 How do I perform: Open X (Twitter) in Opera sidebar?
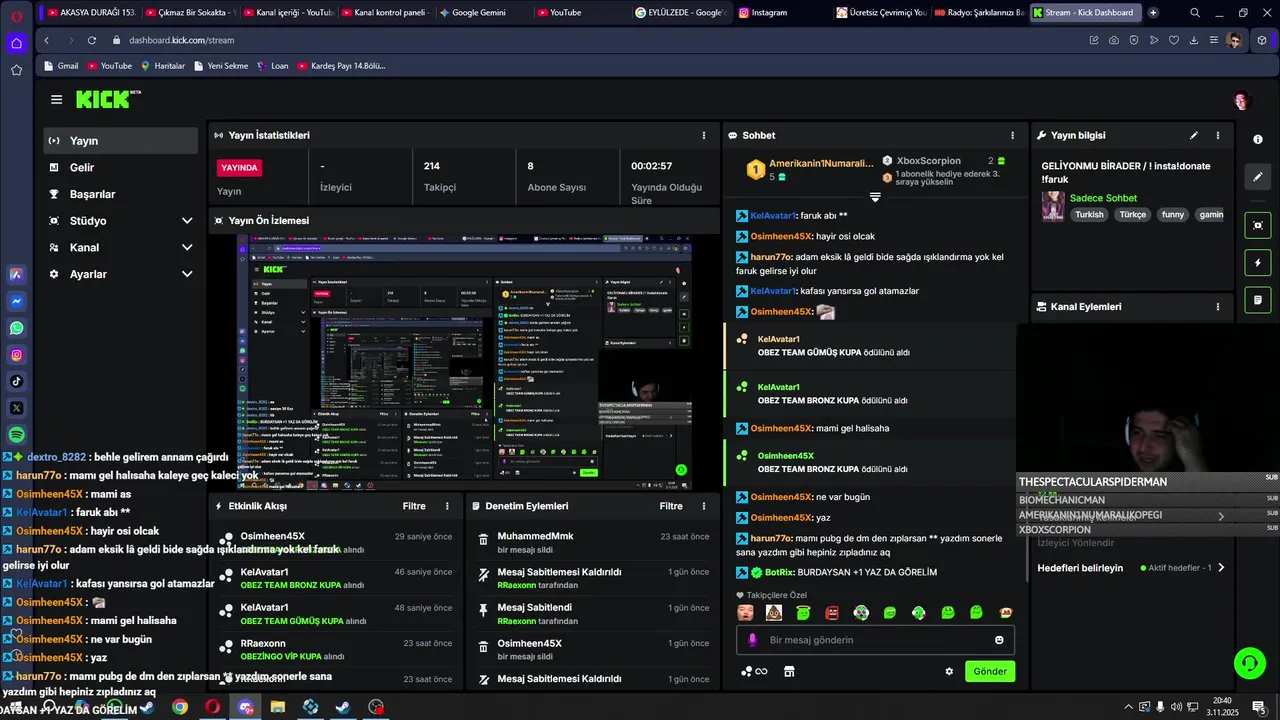tap(16, 408)
